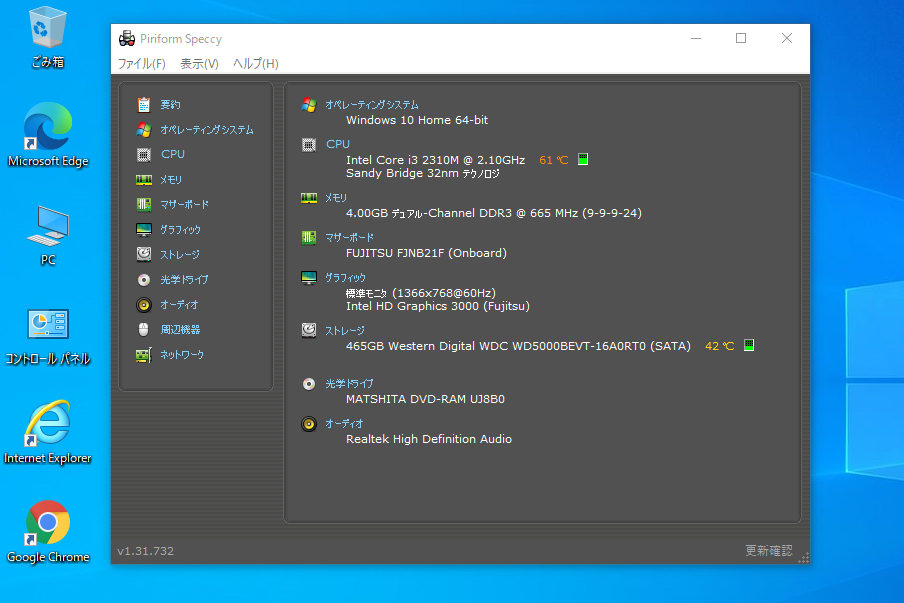Screen dimensions: 904x603
Task: Click Intel Core i3 2310M @ 2.10GHz text
Action: tap(435, 160)
